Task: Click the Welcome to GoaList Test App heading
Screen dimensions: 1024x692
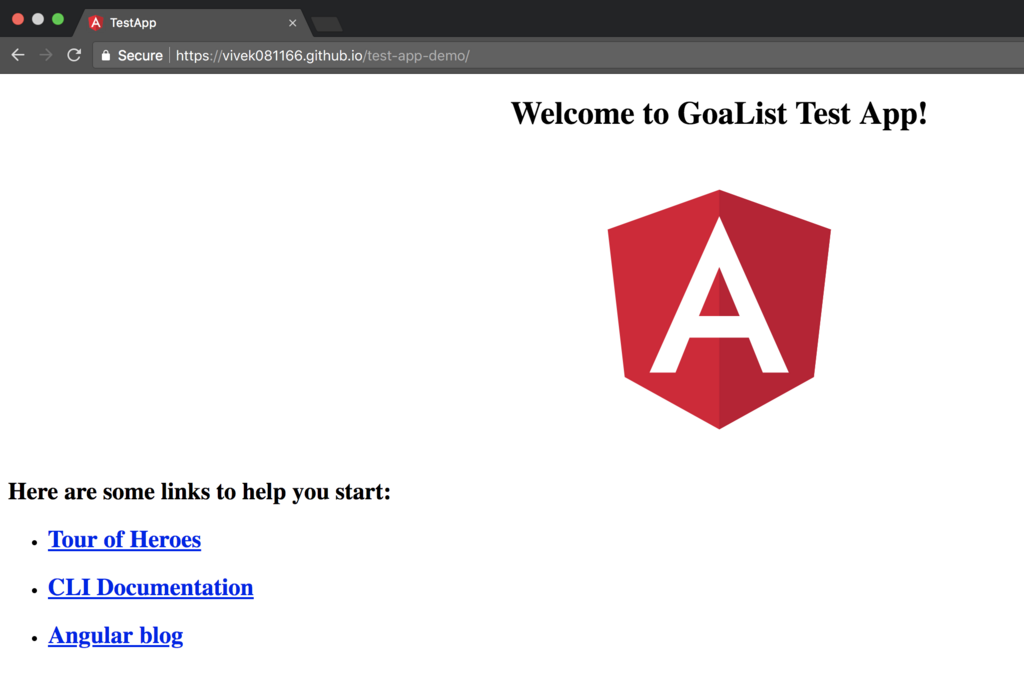Action: tap(719, 114)
